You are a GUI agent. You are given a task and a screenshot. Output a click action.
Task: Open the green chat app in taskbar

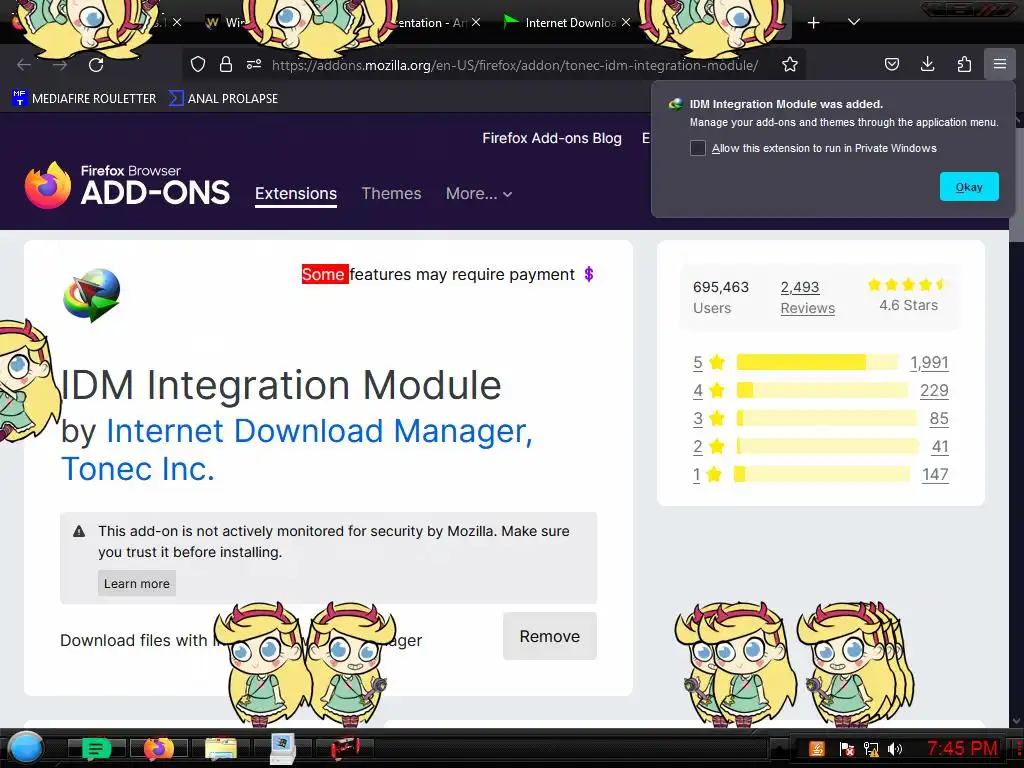96,748
